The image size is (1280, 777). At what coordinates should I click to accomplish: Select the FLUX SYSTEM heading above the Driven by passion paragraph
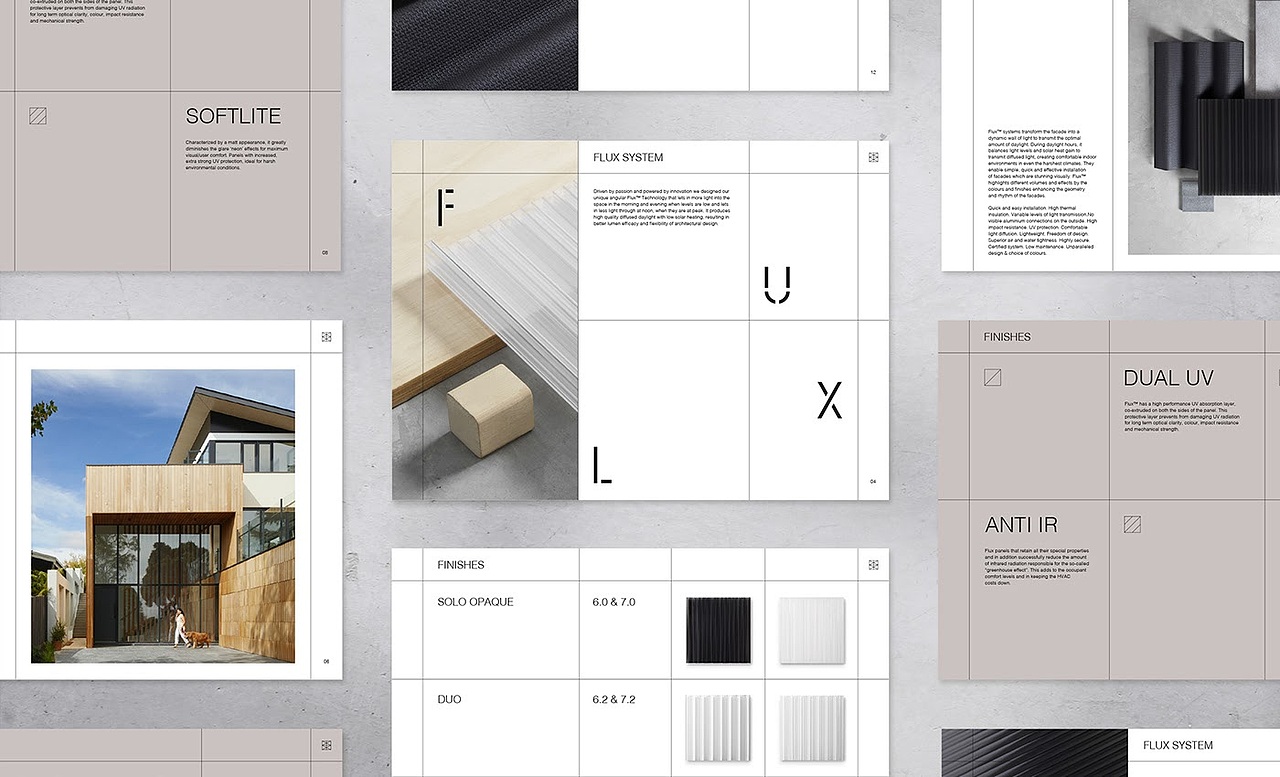[628, 158]
